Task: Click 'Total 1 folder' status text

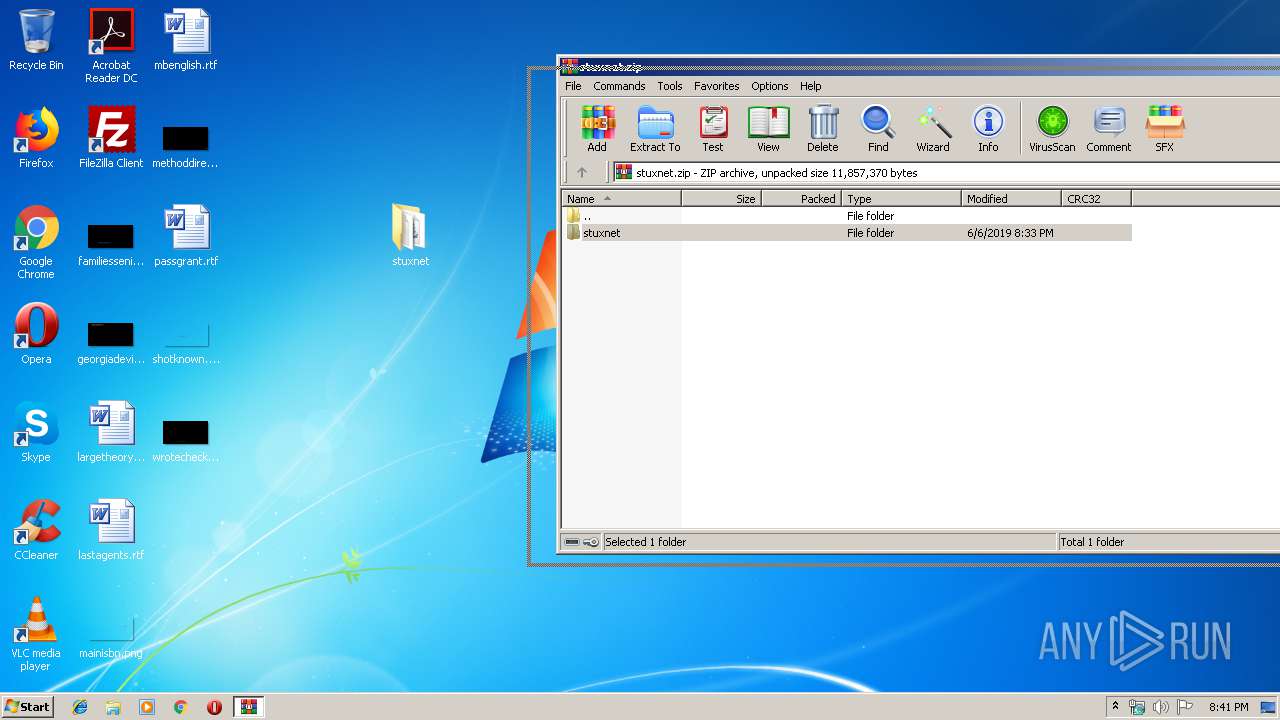Action: pyautogui.click(x=1092, y=542)
